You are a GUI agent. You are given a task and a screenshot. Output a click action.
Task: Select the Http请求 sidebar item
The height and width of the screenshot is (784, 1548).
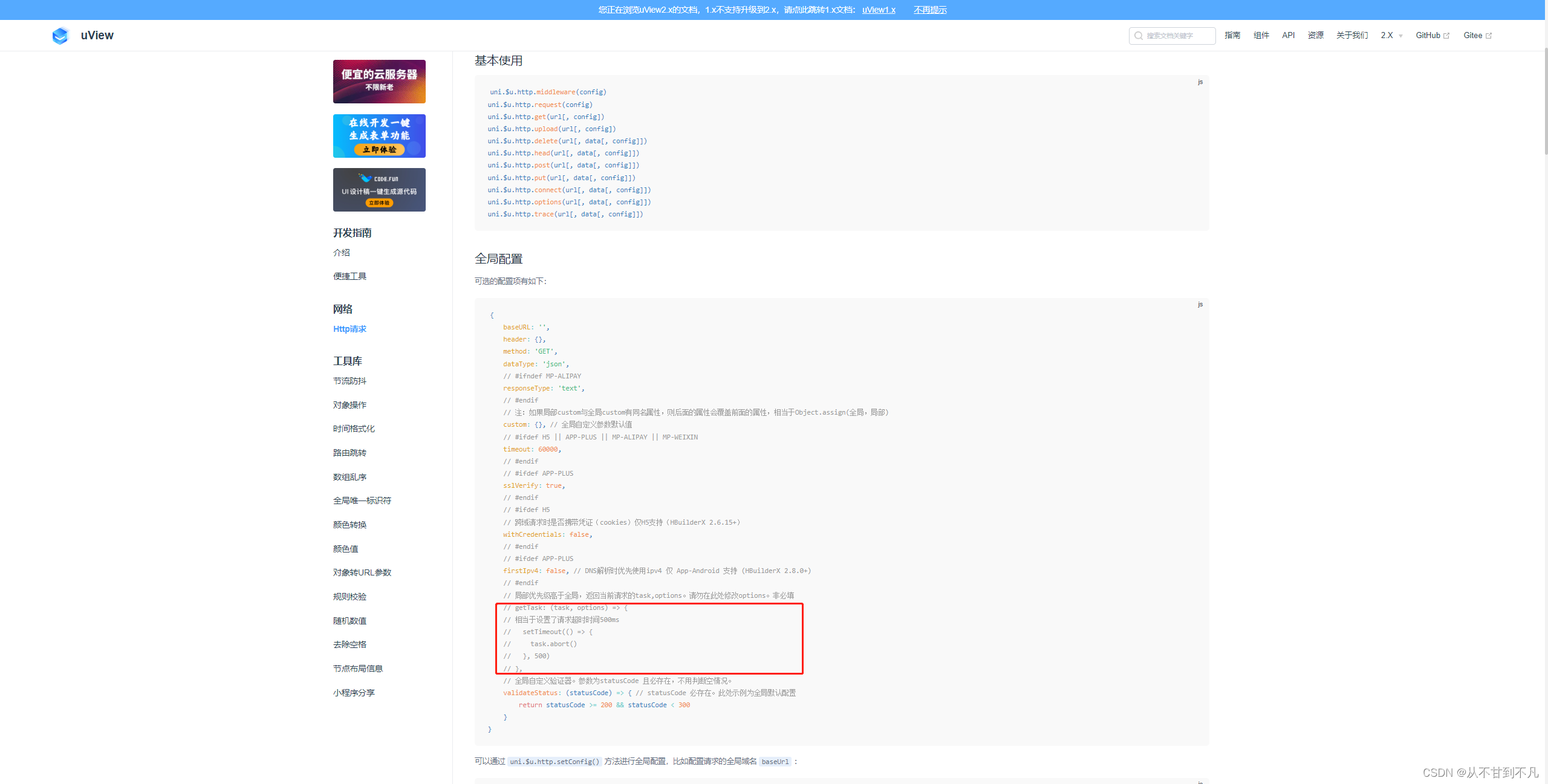[x=350, y=329]
